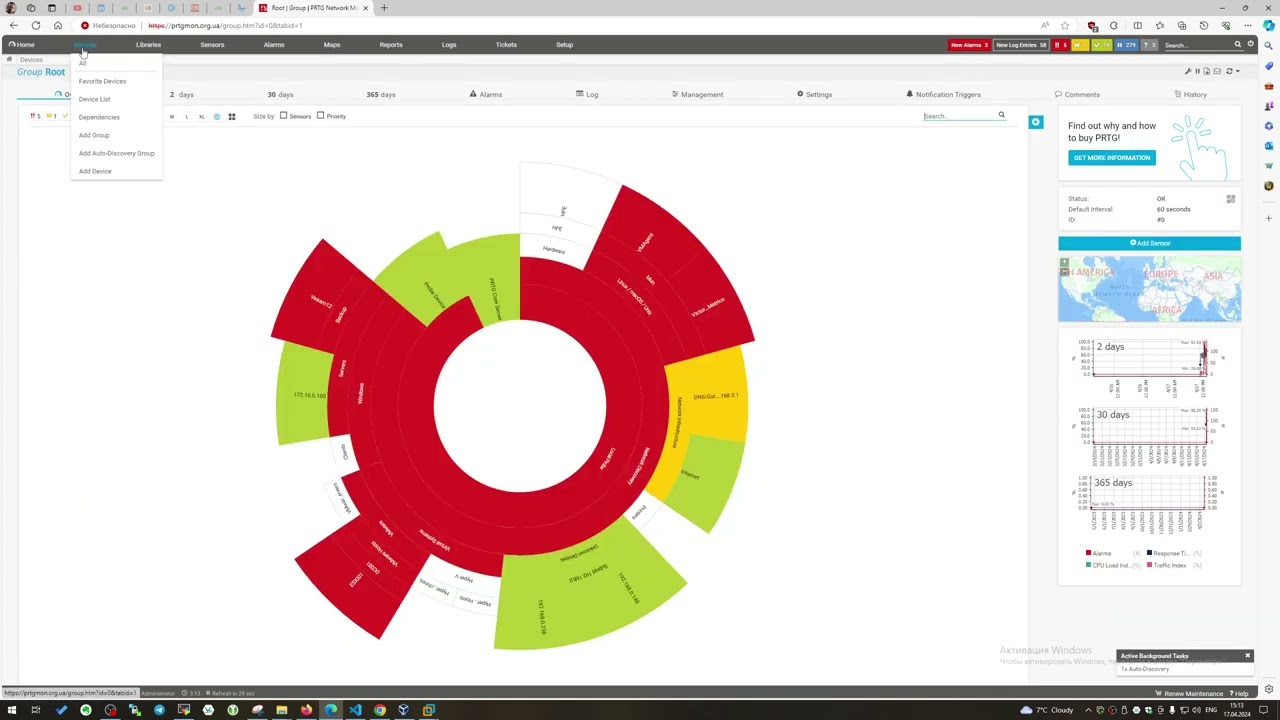This screenshot has width=1280, height=720.
Task: Show sensors in down state (red 5)
Action: click(1061, 45)
